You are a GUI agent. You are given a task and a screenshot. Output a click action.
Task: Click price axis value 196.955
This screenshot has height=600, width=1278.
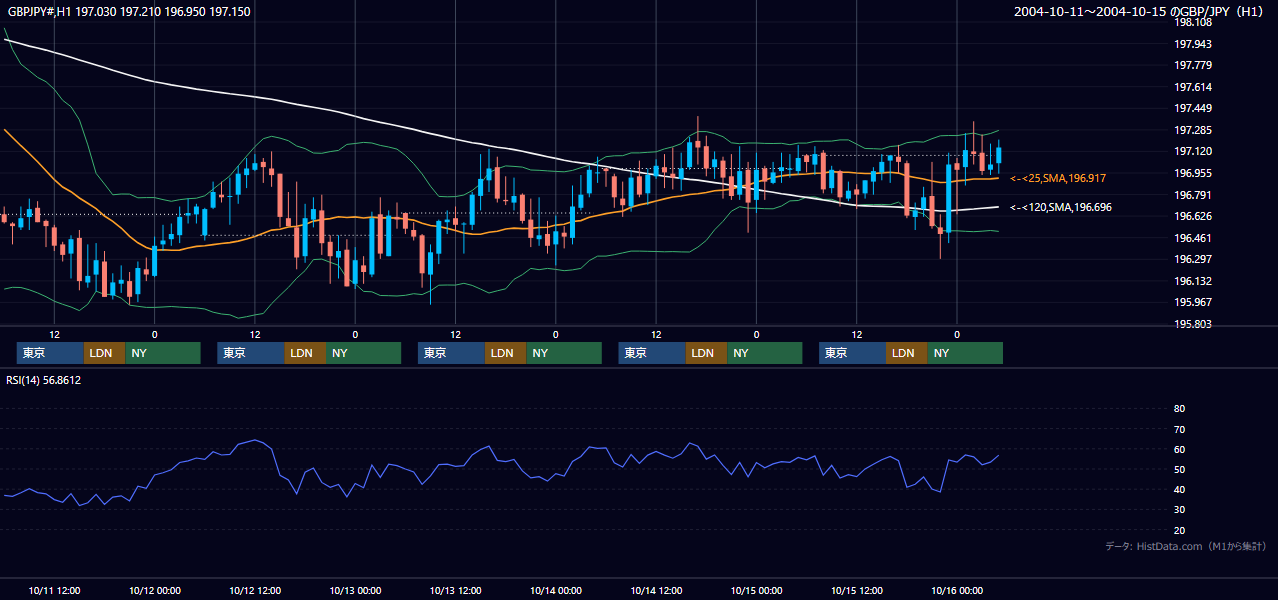click(1192, 173)
